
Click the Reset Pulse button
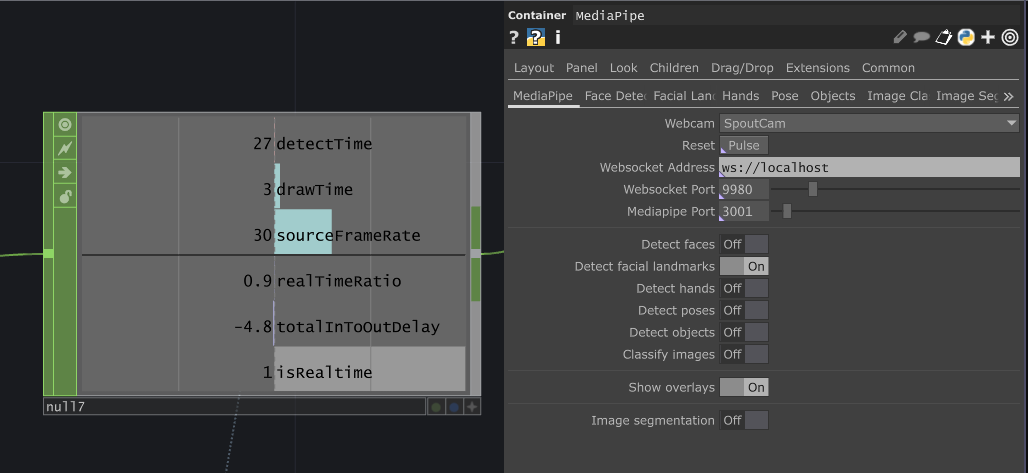744,145
